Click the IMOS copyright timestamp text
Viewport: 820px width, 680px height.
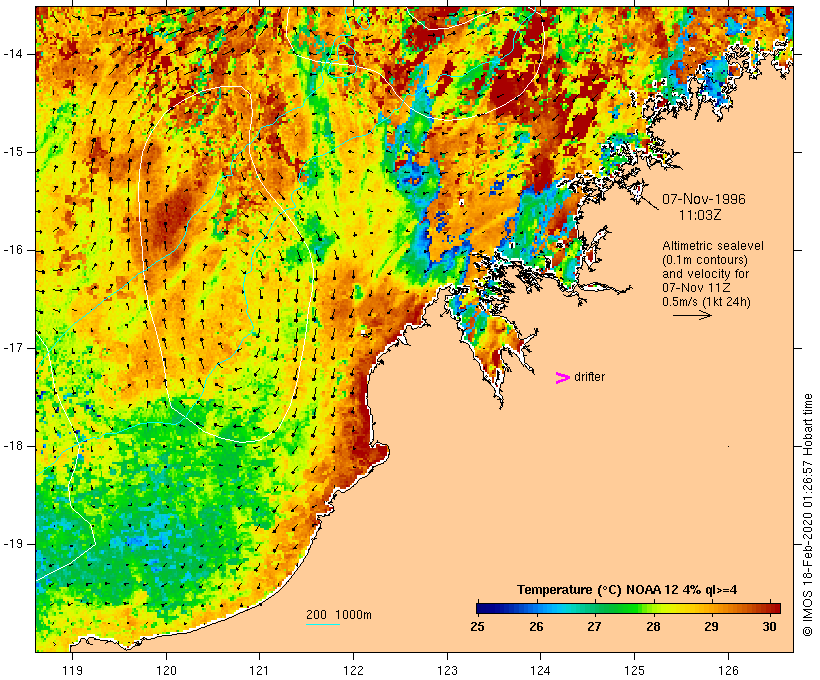pyautogui.click(x=807, y=515)
